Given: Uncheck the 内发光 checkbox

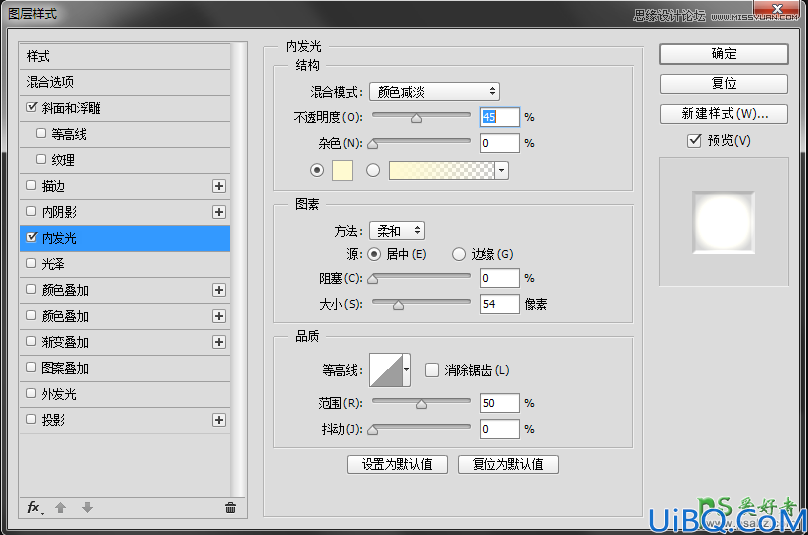Looking at the screenshot, I should click(x=32, y=237).
